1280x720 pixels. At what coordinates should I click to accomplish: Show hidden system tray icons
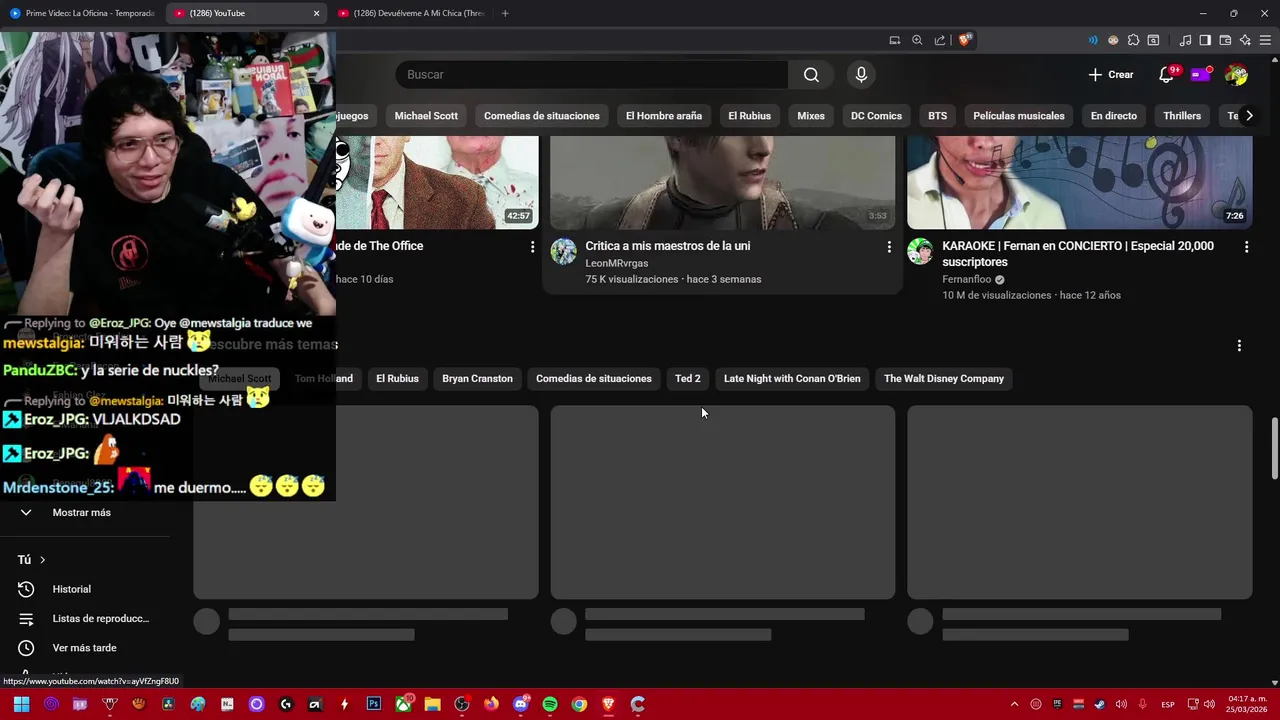(x=1014, y=704)
